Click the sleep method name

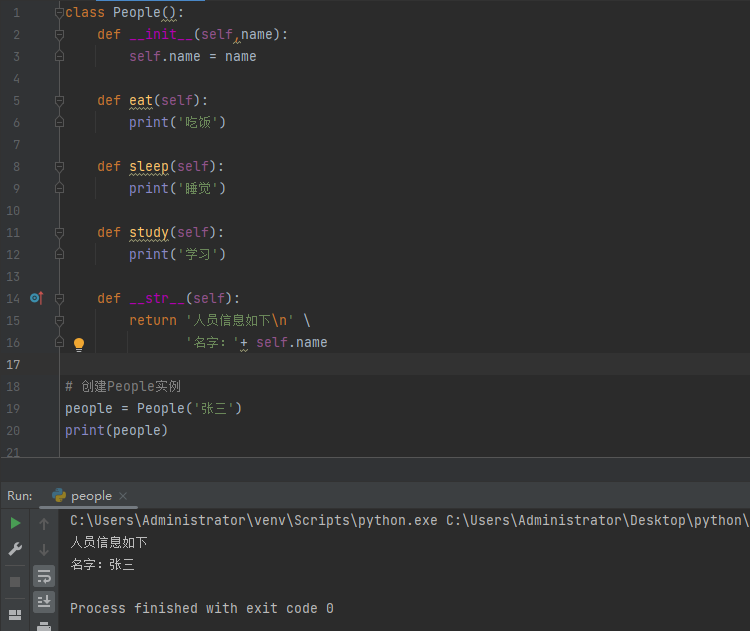(149, 166)
